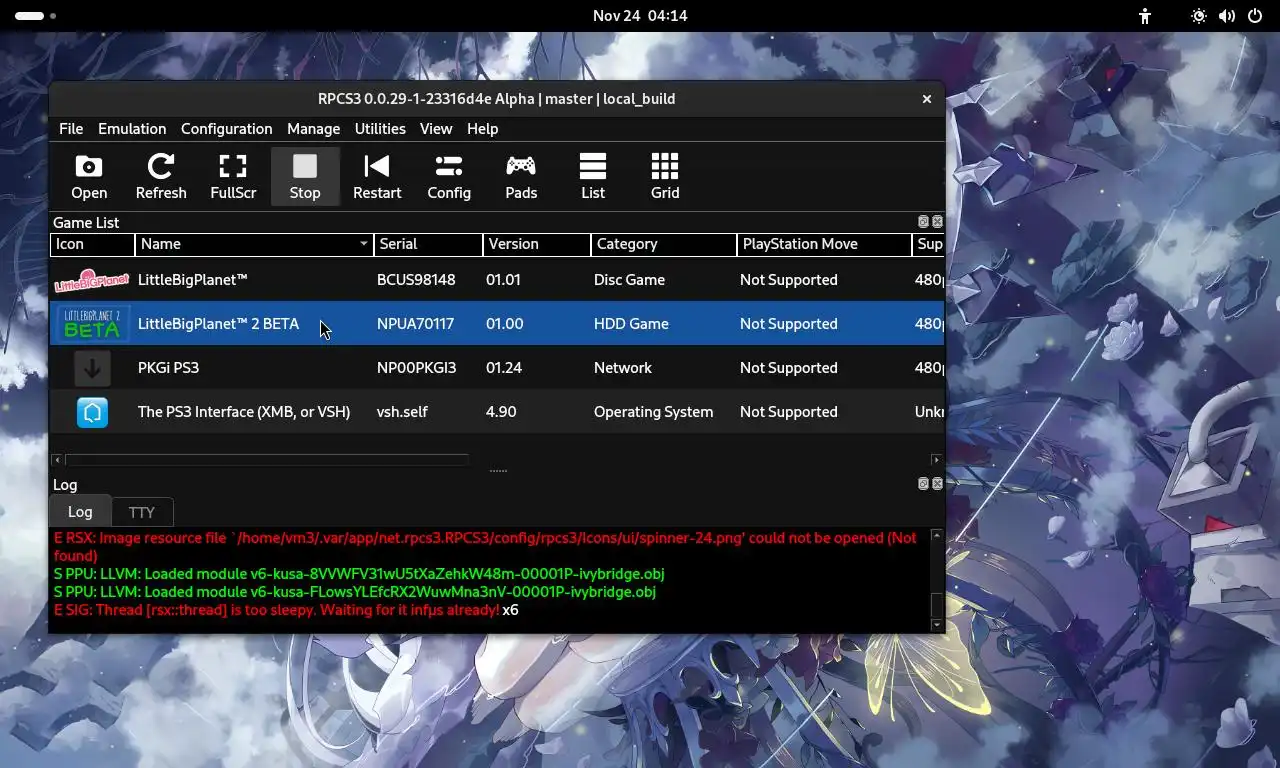Click serial NPUA70117
The width and height of the screenshot is (1280, 768).
pyautogui.click(x=415, y=324)
